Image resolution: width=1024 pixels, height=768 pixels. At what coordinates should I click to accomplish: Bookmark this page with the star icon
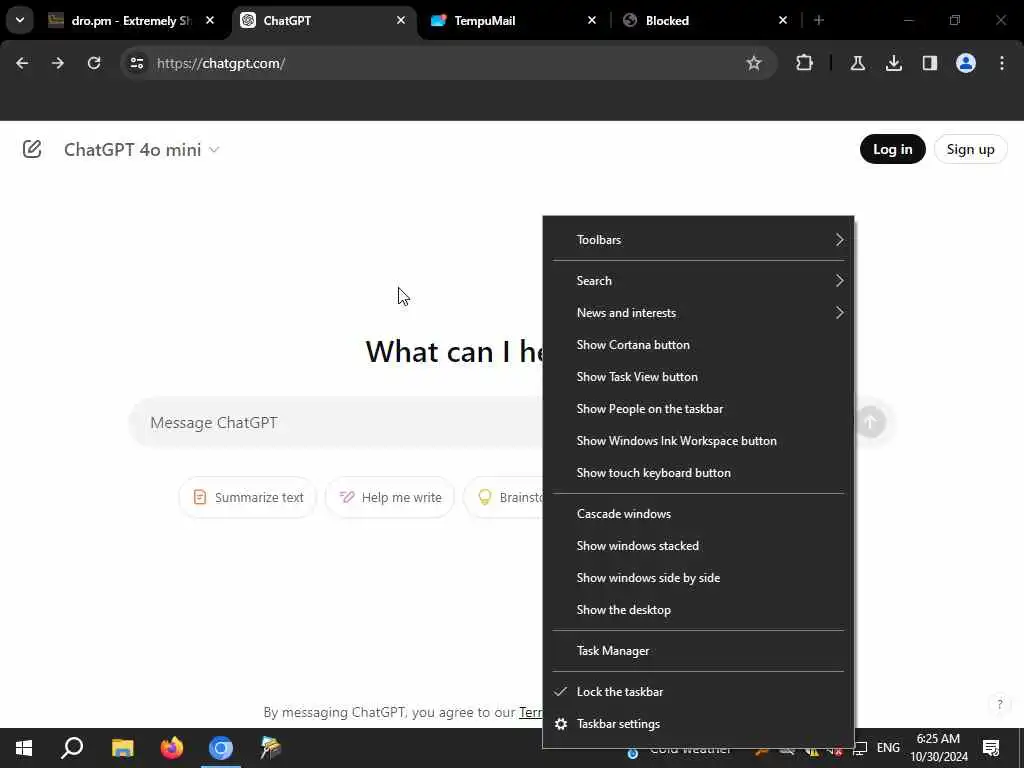(x=754, y=63)
